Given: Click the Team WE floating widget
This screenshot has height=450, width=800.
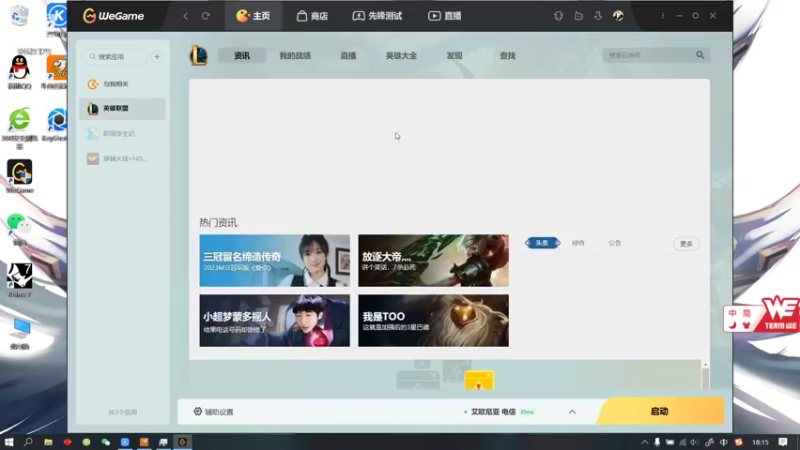Looking at the screenshot, I should [x=761, y=315].
